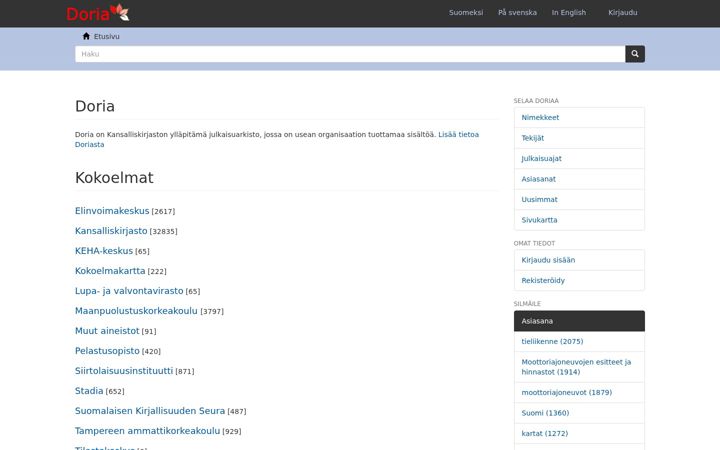
Task: Click the Doria page heading
Action: (x=95, y=106)
